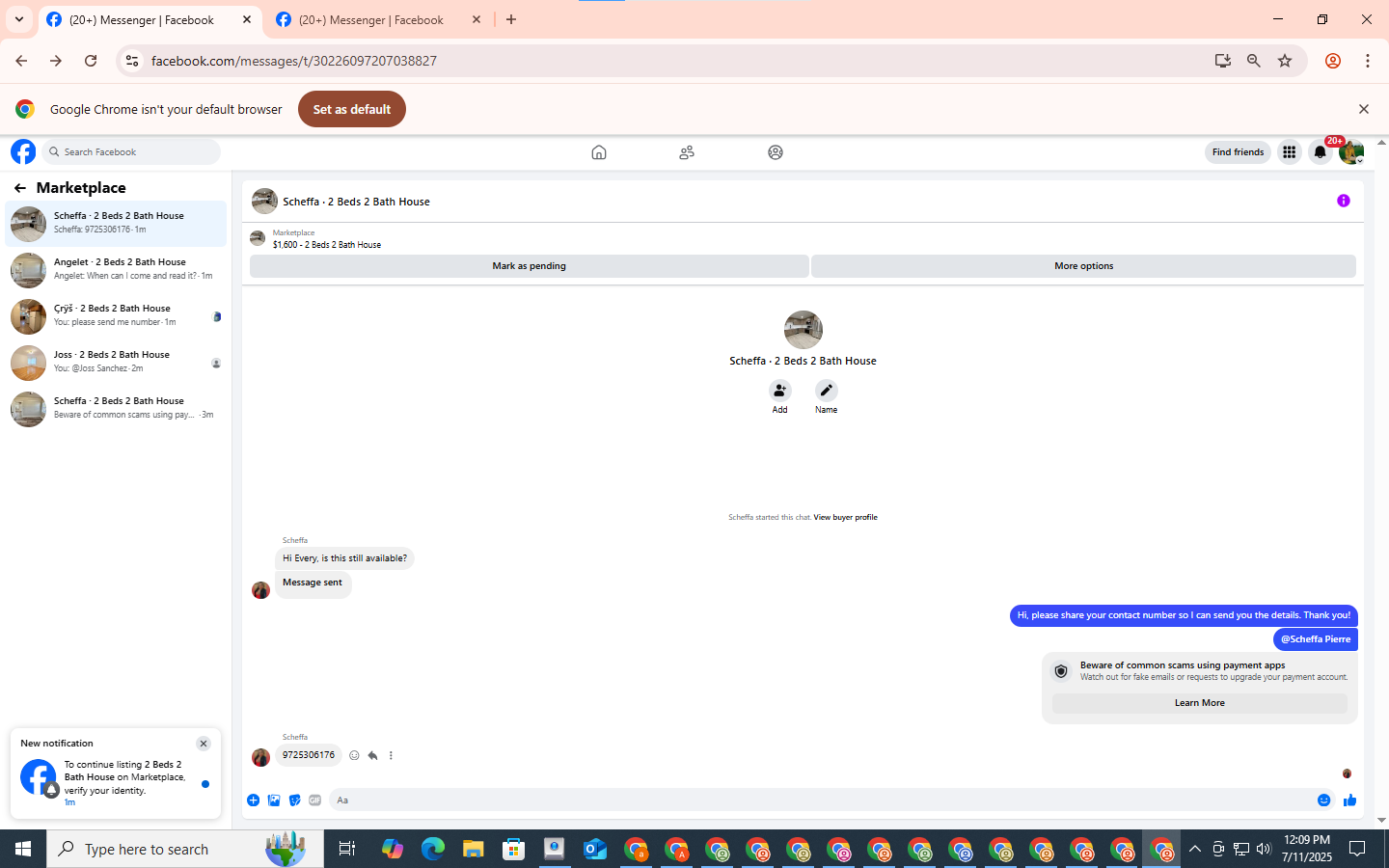Choose a GIF in the composer
The image size is (1389, 868).
coord(314,800)
